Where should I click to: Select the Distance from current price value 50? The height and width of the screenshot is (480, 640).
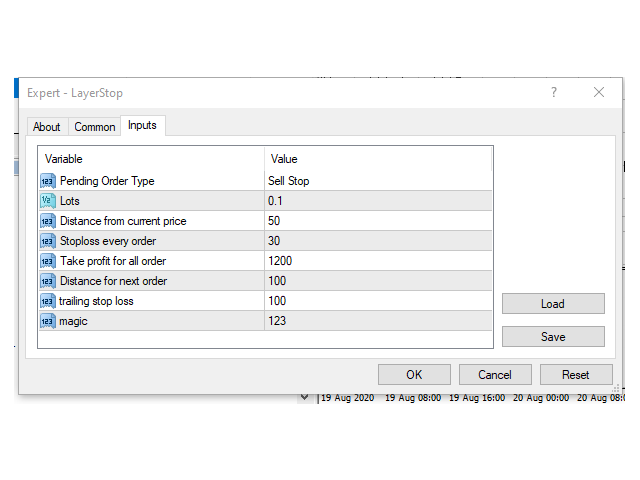378,221
